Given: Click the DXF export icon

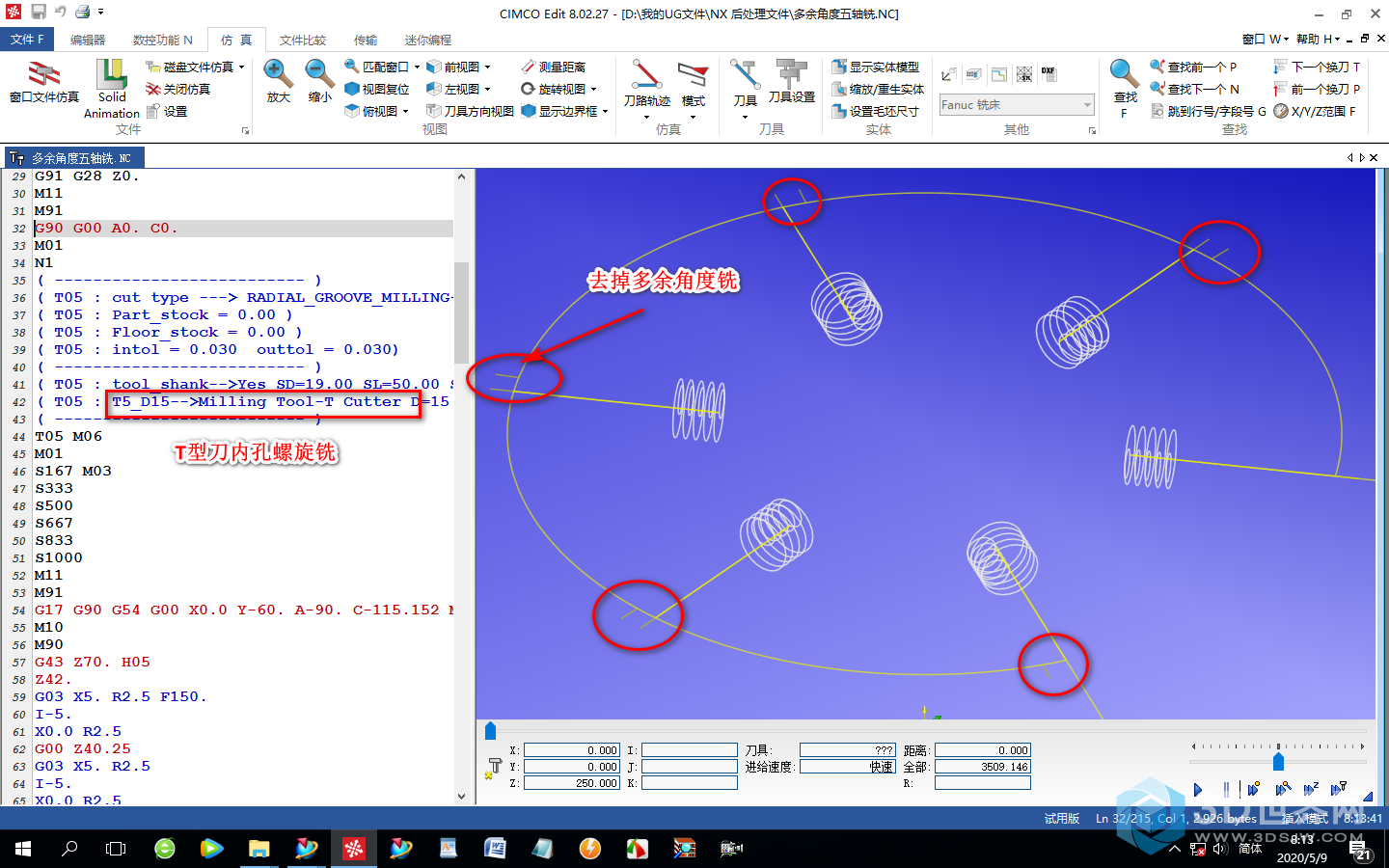Looking at the screenshot, I should (x=1049, y=74).
